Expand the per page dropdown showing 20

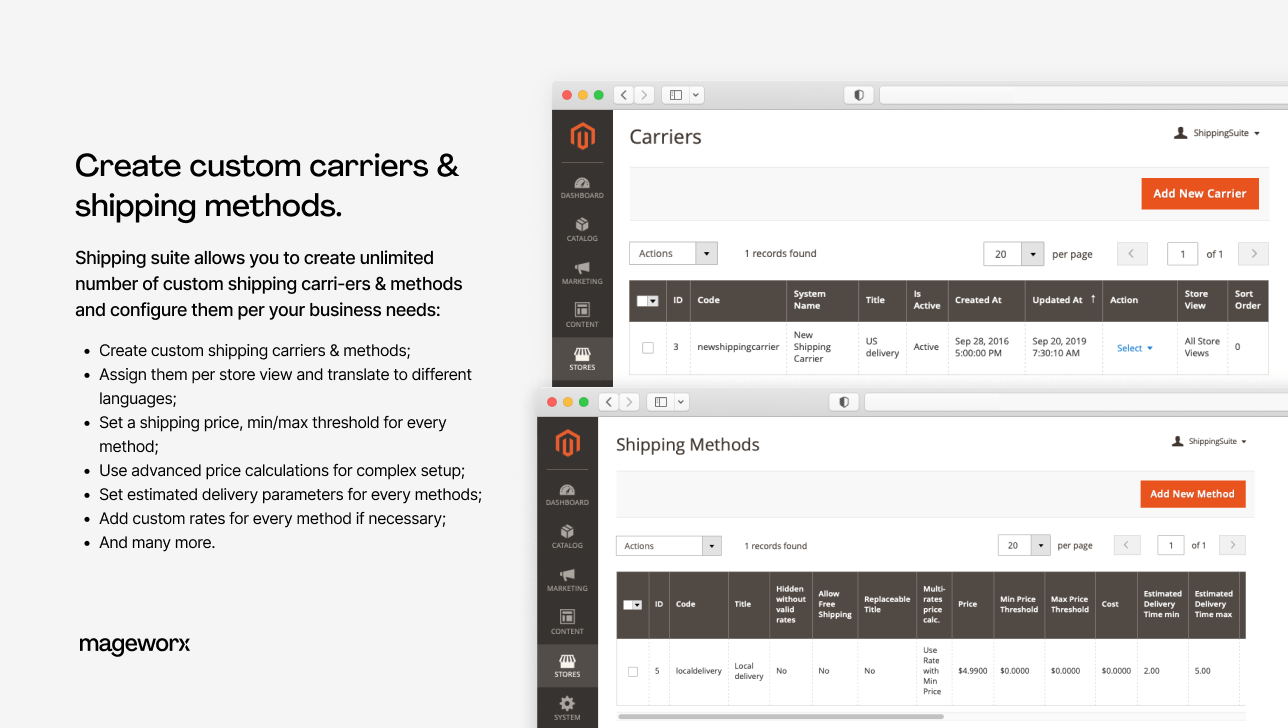(1013, 253)
